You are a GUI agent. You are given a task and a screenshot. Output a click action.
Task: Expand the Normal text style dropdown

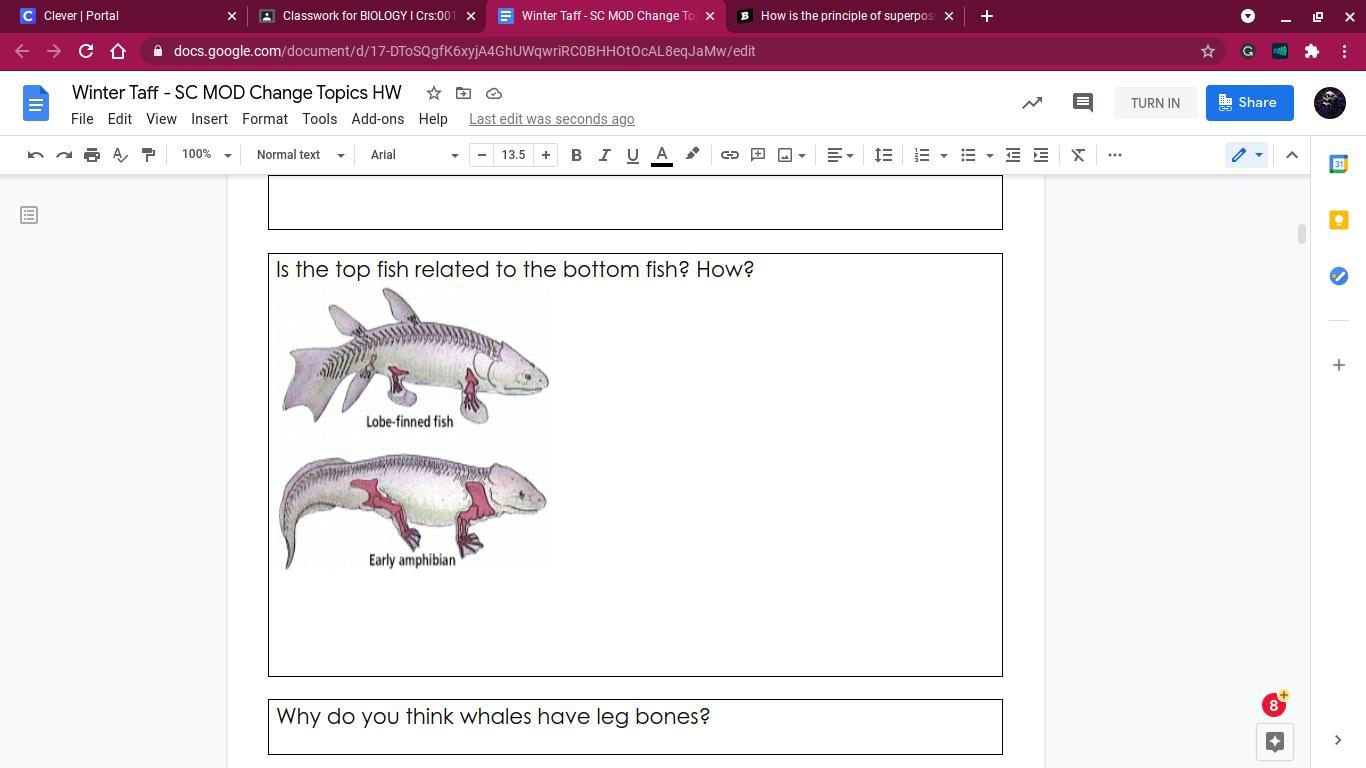pyautogui.click(x=300, y=155)
